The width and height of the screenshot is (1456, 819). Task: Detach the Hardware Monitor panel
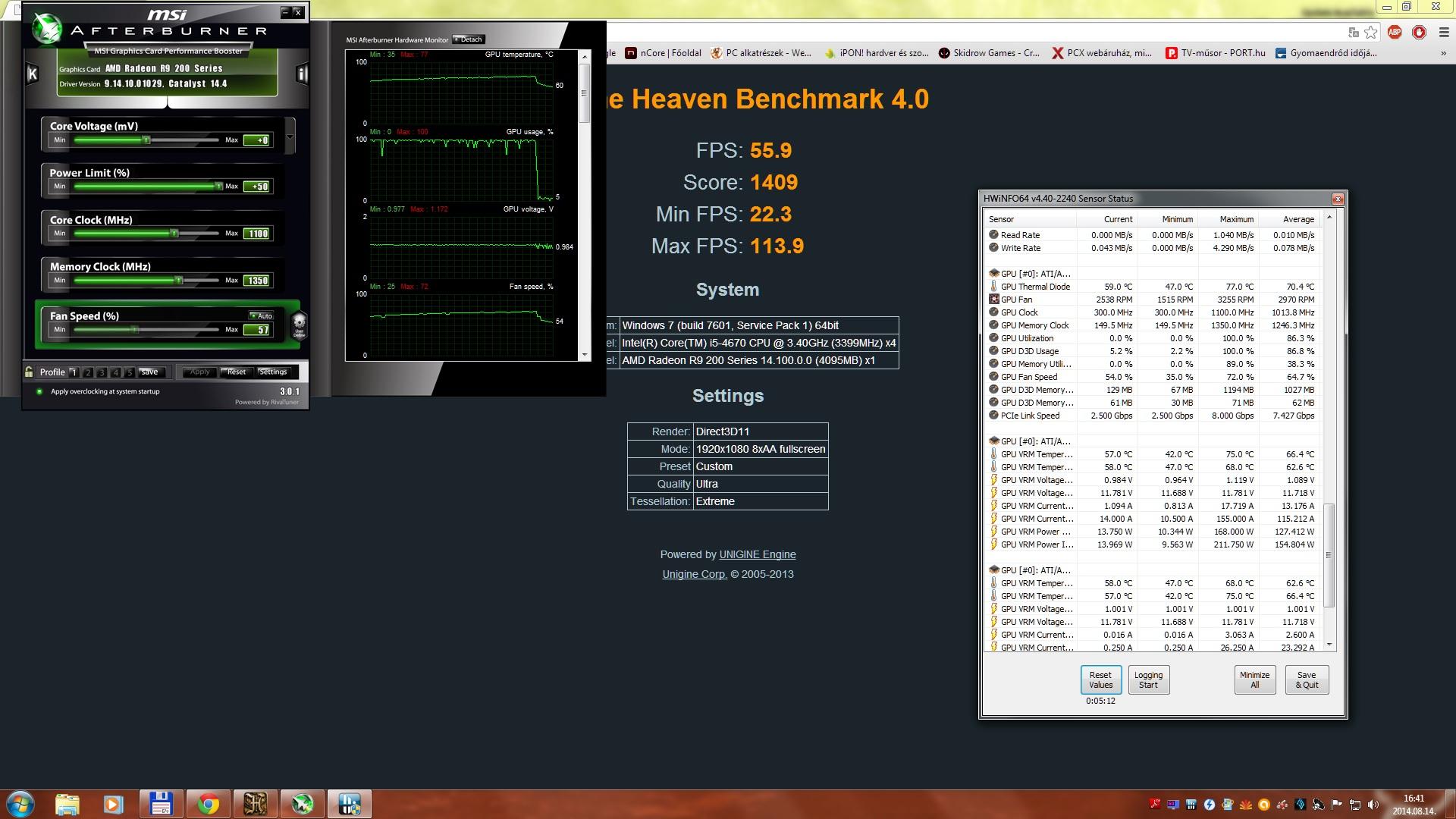tap(468, 39)
